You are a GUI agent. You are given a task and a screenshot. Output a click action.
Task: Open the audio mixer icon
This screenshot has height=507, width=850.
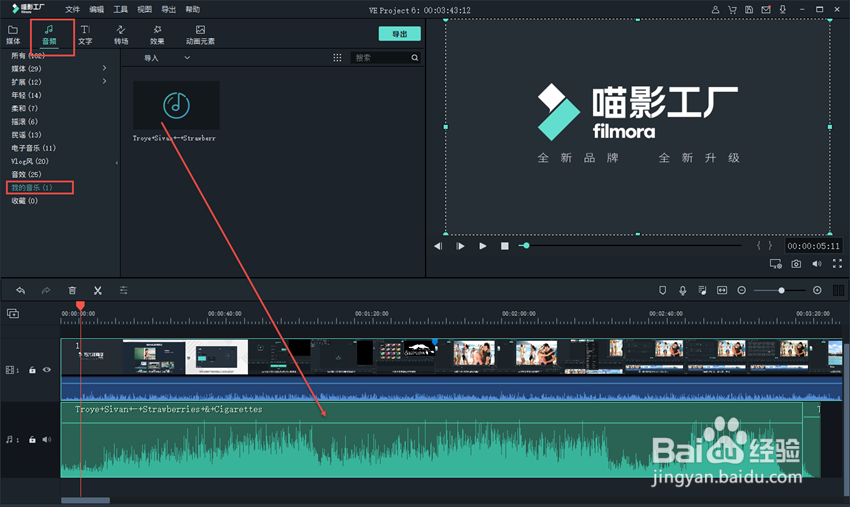(x=703, y=291)
